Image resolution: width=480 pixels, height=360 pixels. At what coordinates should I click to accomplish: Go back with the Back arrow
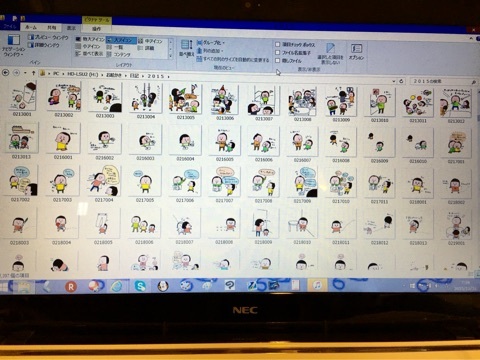pyautogui.click(x=6, y=72)
